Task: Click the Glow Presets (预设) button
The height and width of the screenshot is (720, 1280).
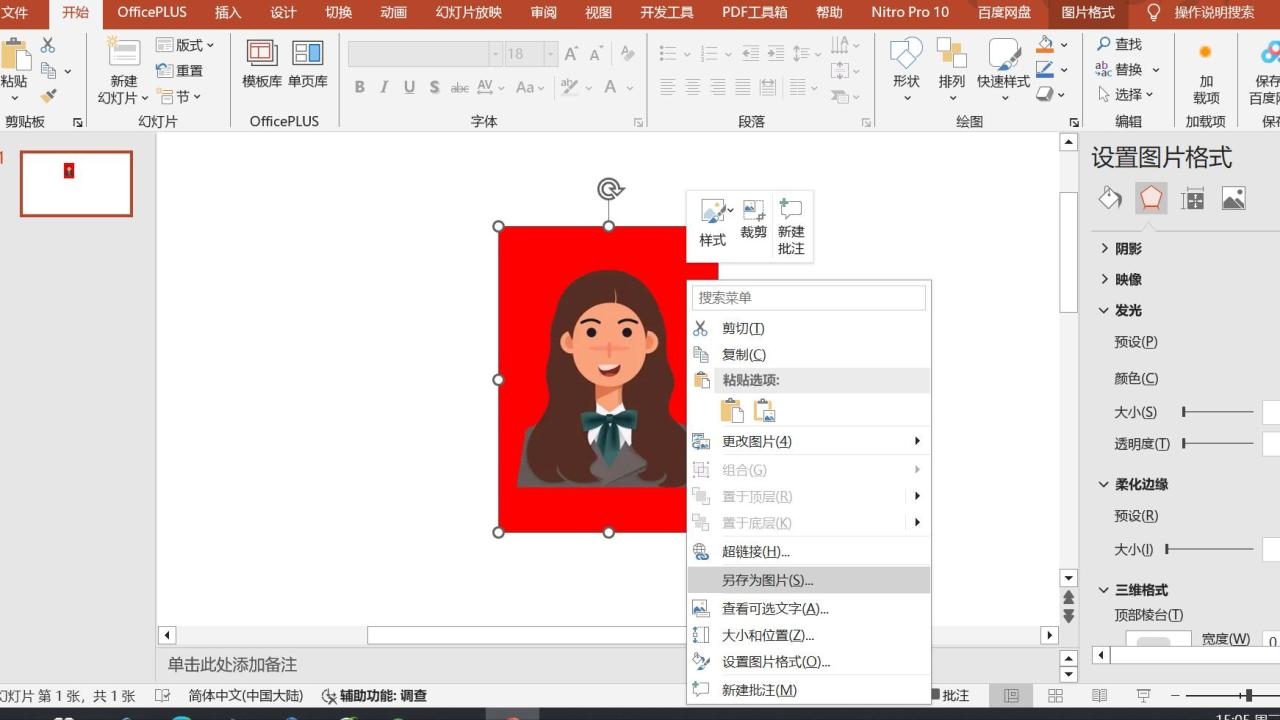Action: pyautogui.click(x=1136, y=341)
